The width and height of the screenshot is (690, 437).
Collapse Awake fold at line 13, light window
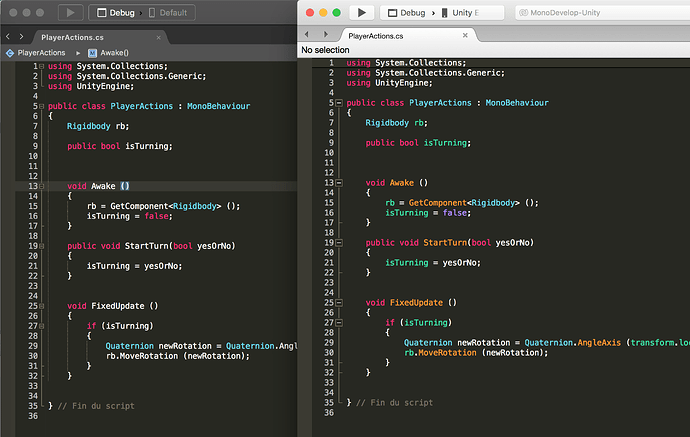(x=339, y=183)
